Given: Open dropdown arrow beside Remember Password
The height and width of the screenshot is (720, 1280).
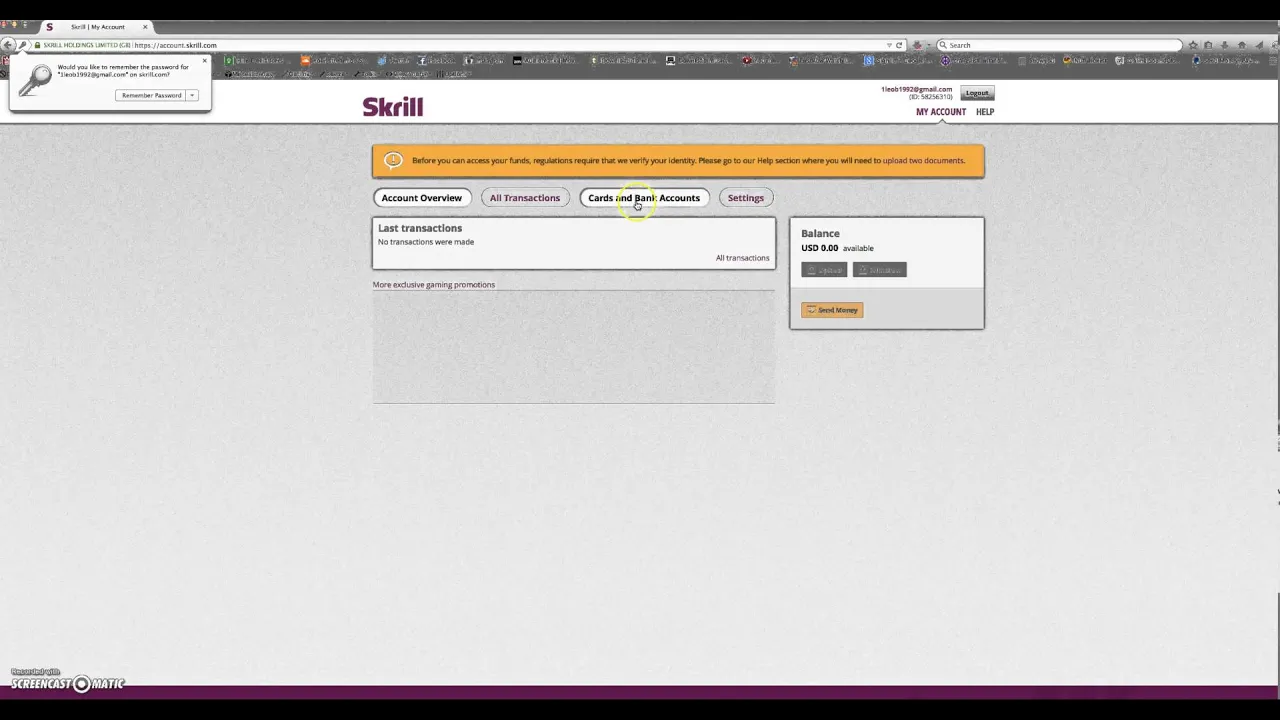Looking at the screenshot, I should coord(192,95).
